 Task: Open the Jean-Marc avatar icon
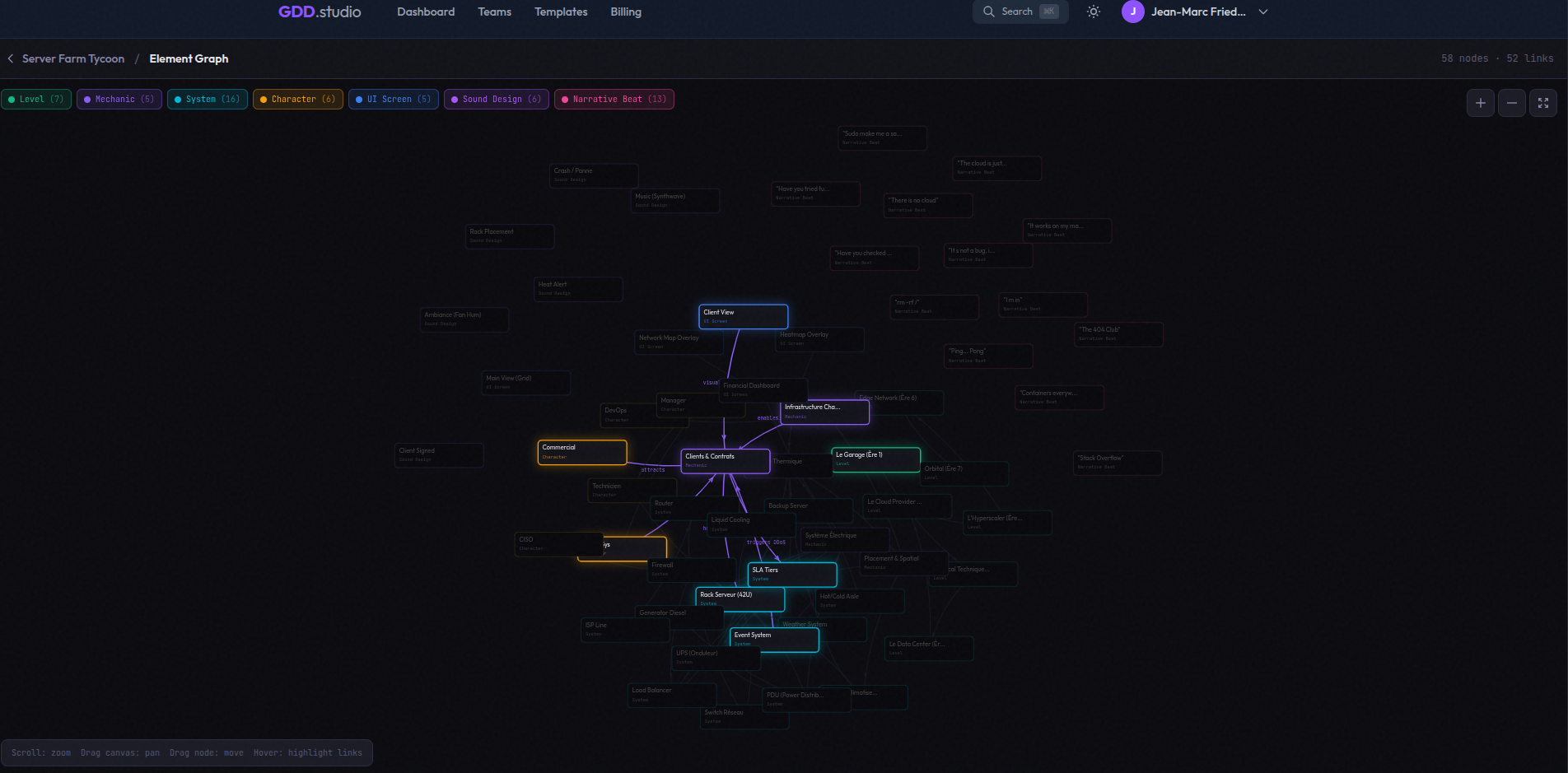[1132, 12]
